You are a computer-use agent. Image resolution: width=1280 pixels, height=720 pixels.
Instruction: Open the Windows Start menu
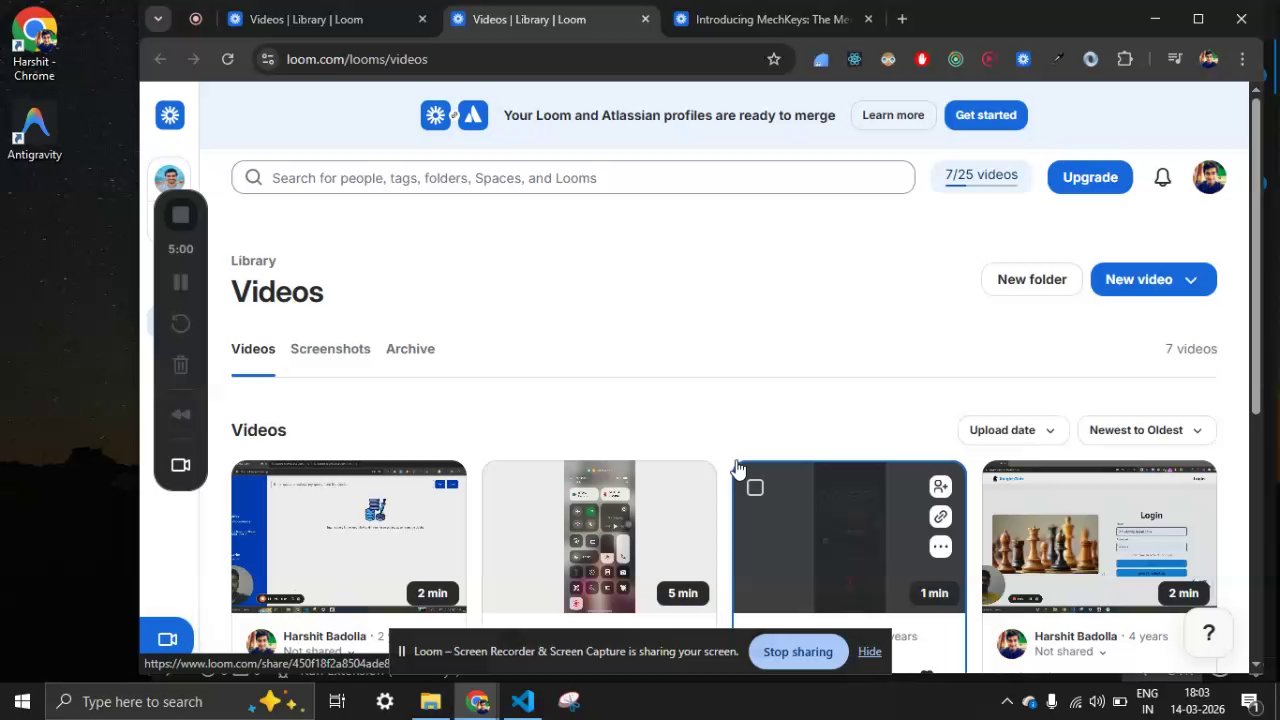click(x=22, y=701)
